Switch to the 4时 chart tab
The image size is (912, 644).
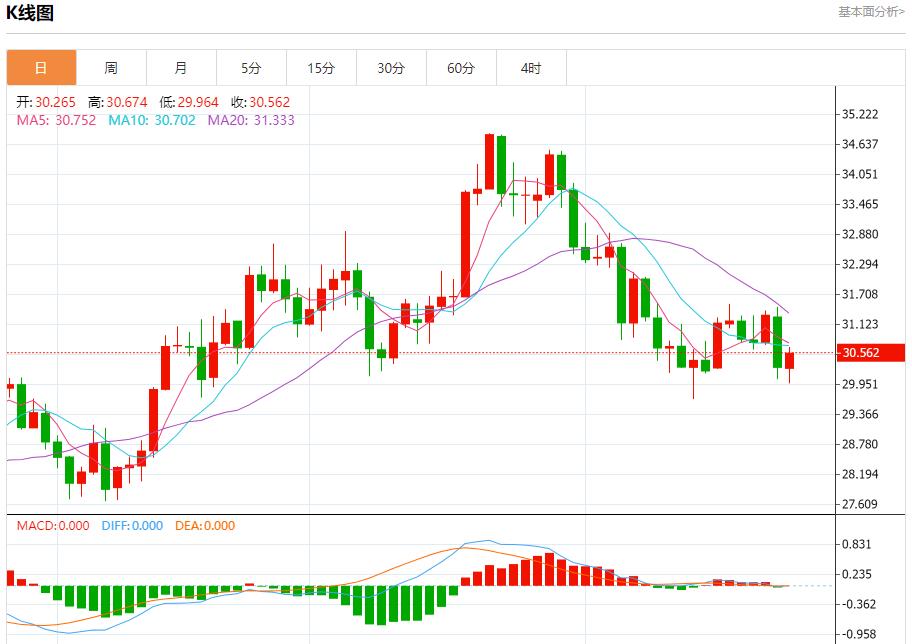(531, 68)
